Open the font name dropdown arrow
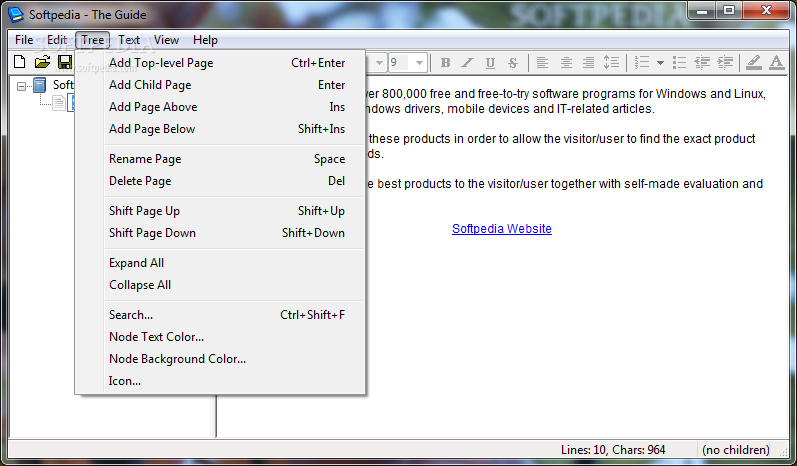This screenshot has width=797, height=466. coord(379,63)
